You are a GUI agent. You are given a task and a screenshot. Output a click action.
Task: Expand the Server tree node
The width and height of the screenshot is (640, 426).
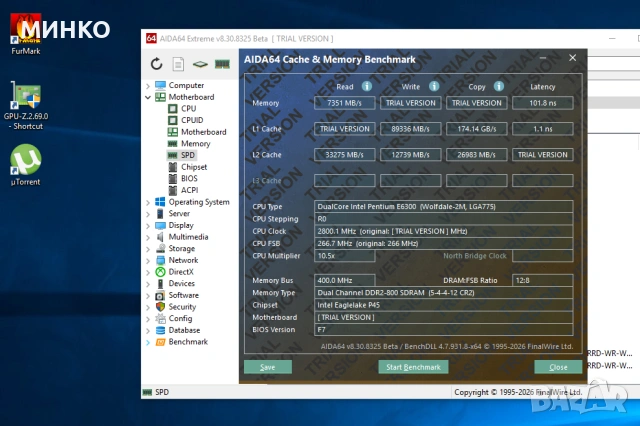pos(148,214)
